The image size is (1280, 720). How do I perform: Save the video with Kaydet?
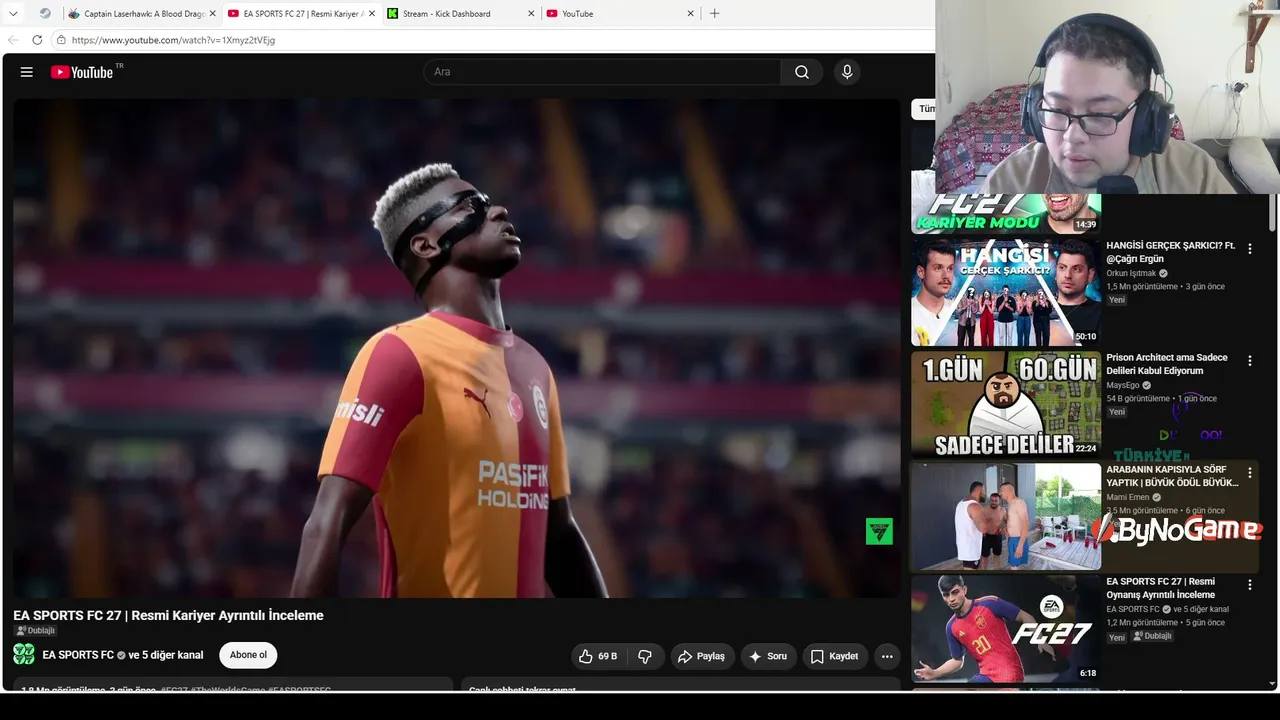coord(834,656)
